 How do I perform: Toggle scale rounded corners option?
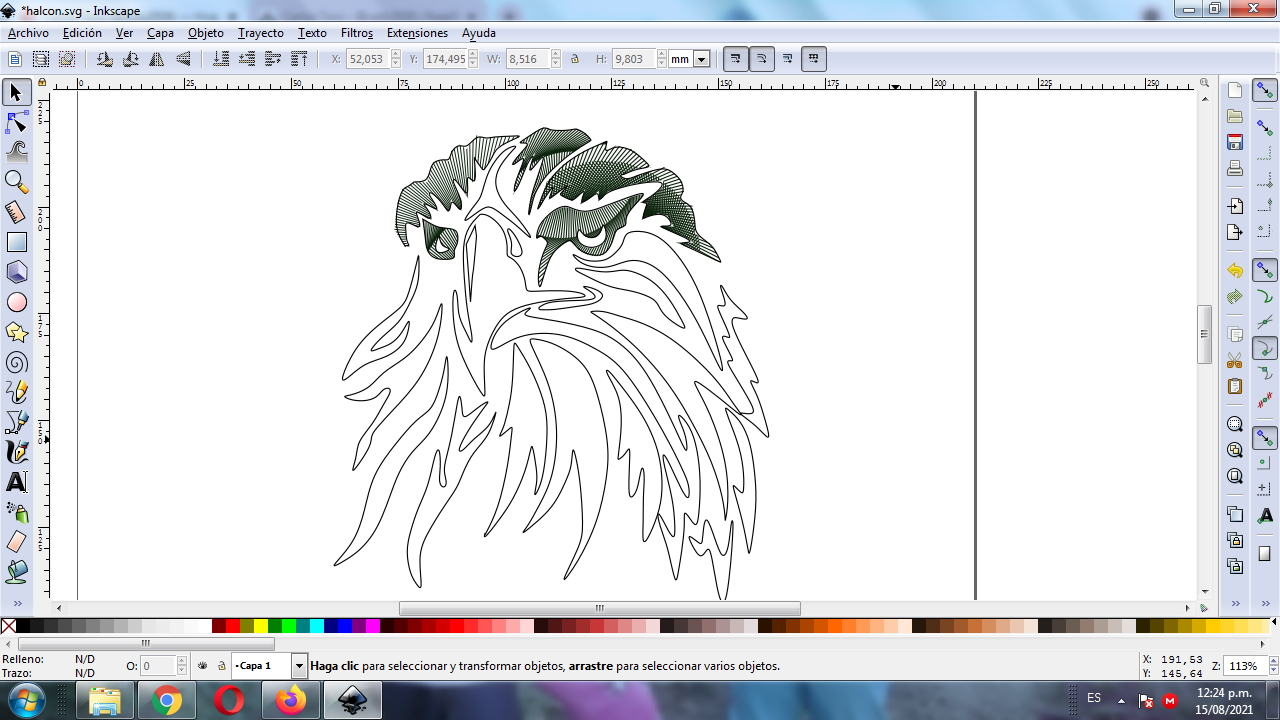click(x=762, y=59)
